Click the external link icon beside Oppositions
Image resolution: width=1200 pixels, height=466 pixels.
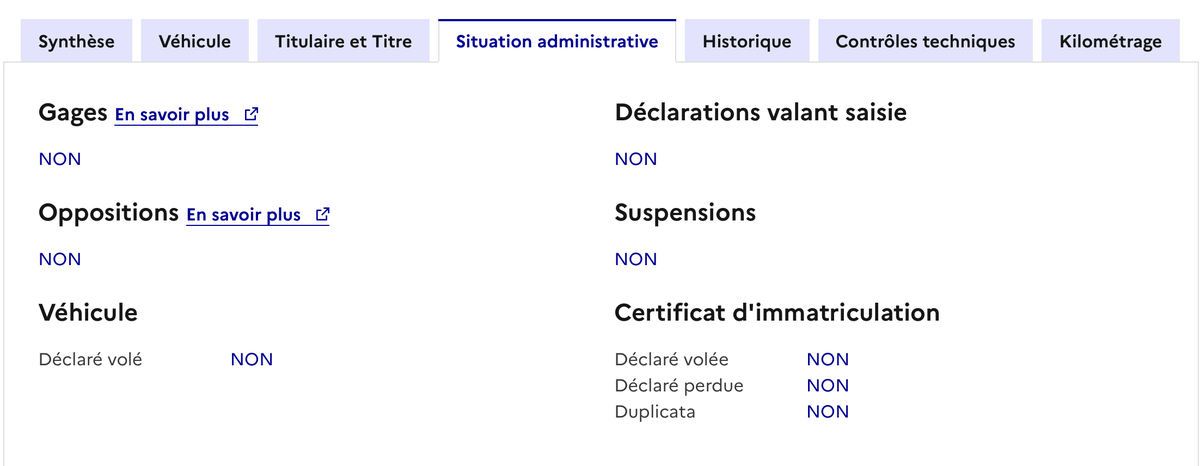tap(322, 215)
